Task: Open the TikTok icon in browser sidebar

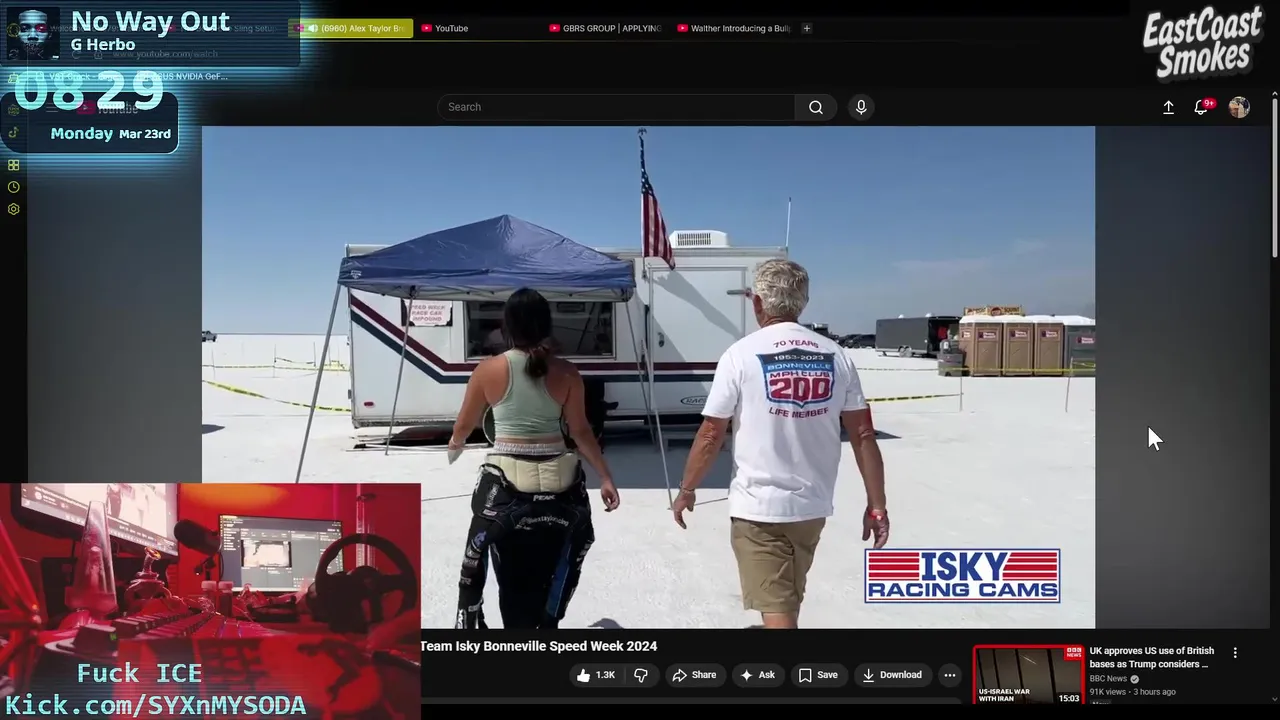Action: pyautogui.click(x=13, y=132)
